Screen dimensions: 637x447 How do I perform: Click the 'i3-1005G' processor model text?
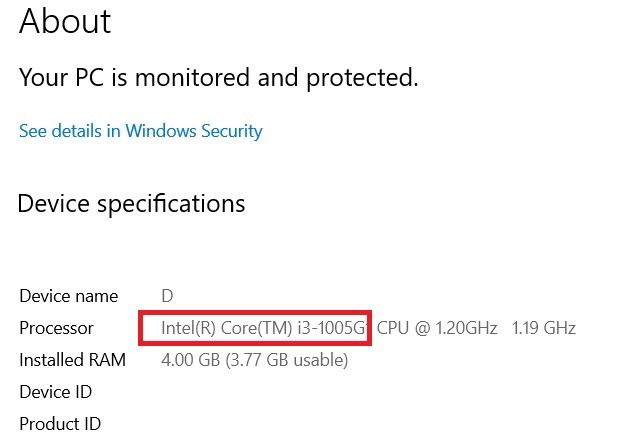pyautogui.click(x=332, y=328)
